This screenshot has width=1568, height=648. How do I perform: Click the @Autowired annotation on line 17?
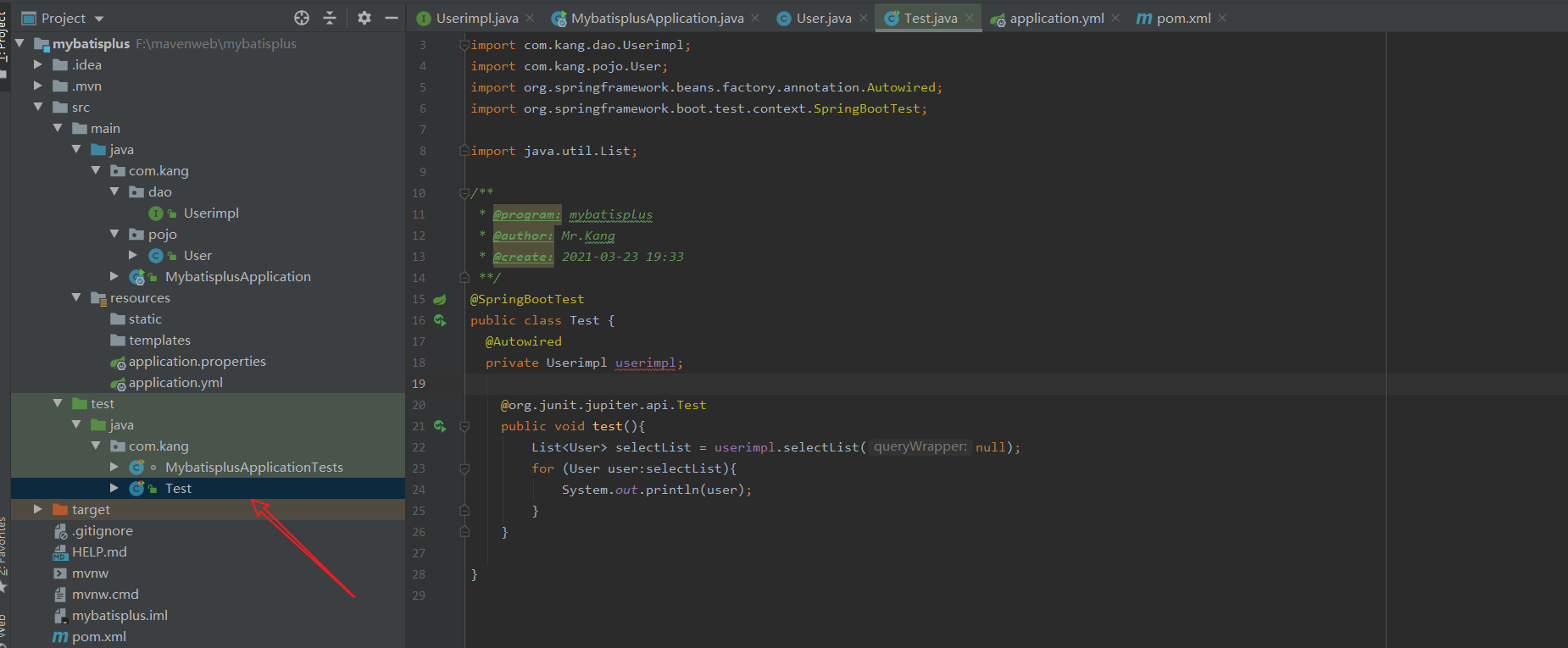pyautogui.click(x=523, y=341)
